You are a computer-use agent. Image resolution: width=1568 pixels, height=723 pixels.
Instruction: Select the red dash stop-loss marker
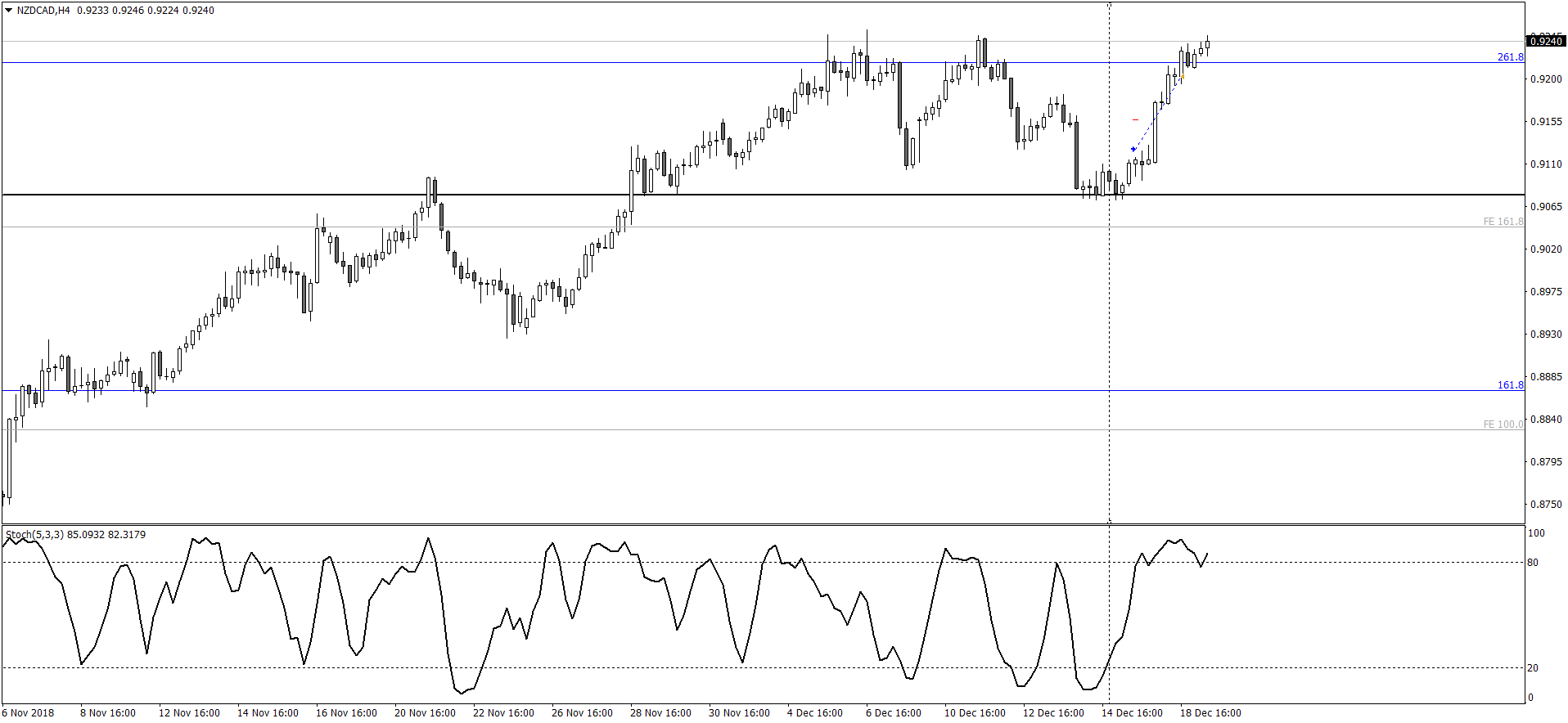pos(1135,120)
